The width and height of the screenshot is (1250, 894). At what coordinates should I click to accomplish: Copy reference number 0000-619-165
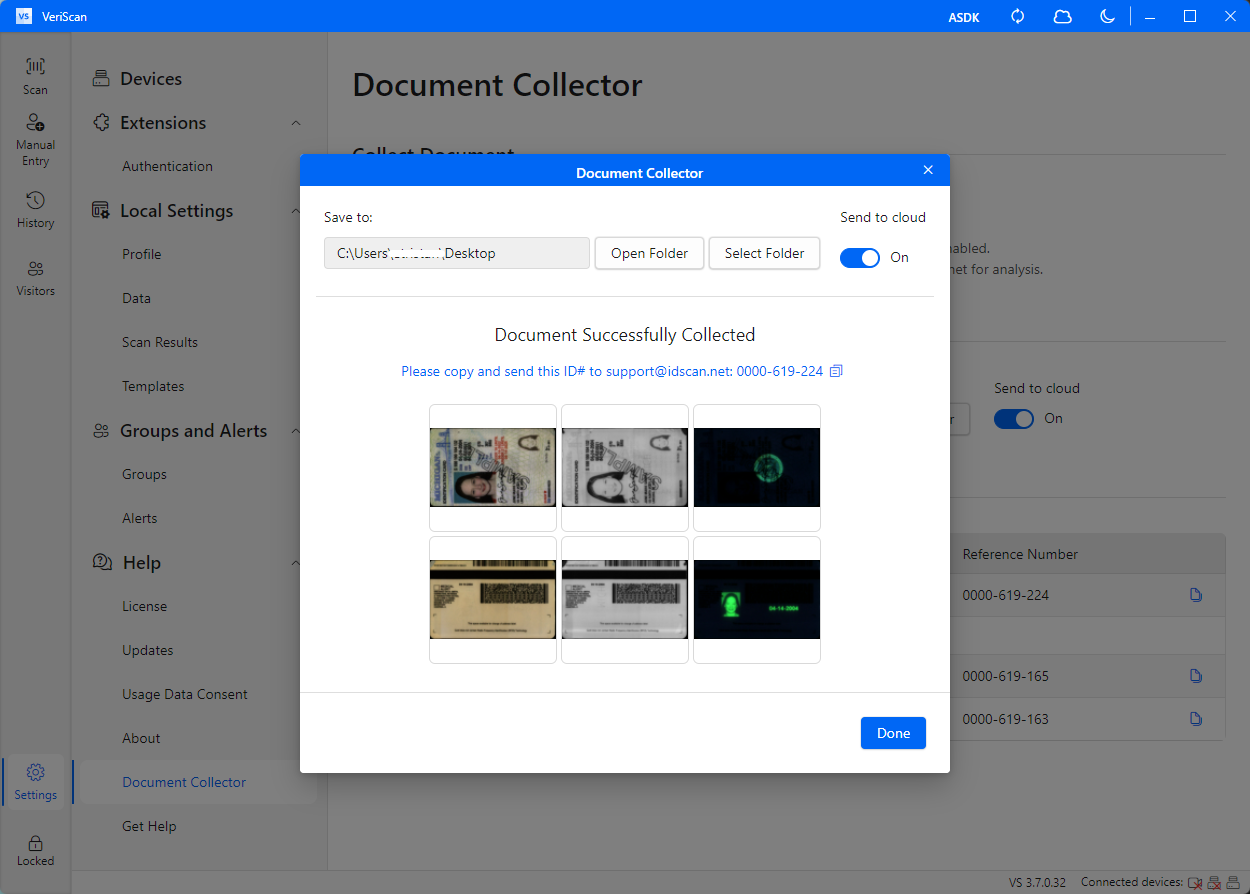(x=1196, y=676)
